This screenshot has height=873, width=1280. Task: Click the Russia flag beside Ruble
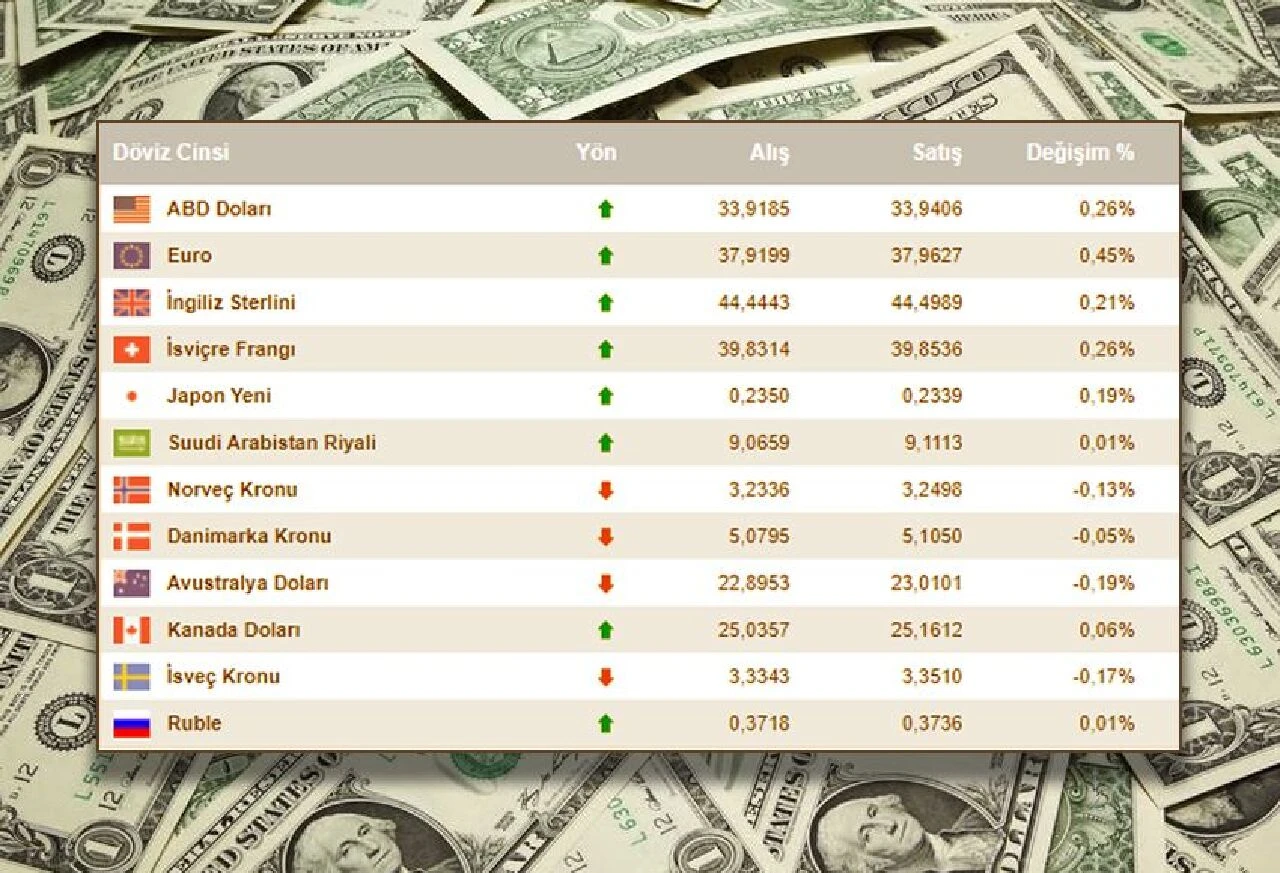(x=132, y=723)
